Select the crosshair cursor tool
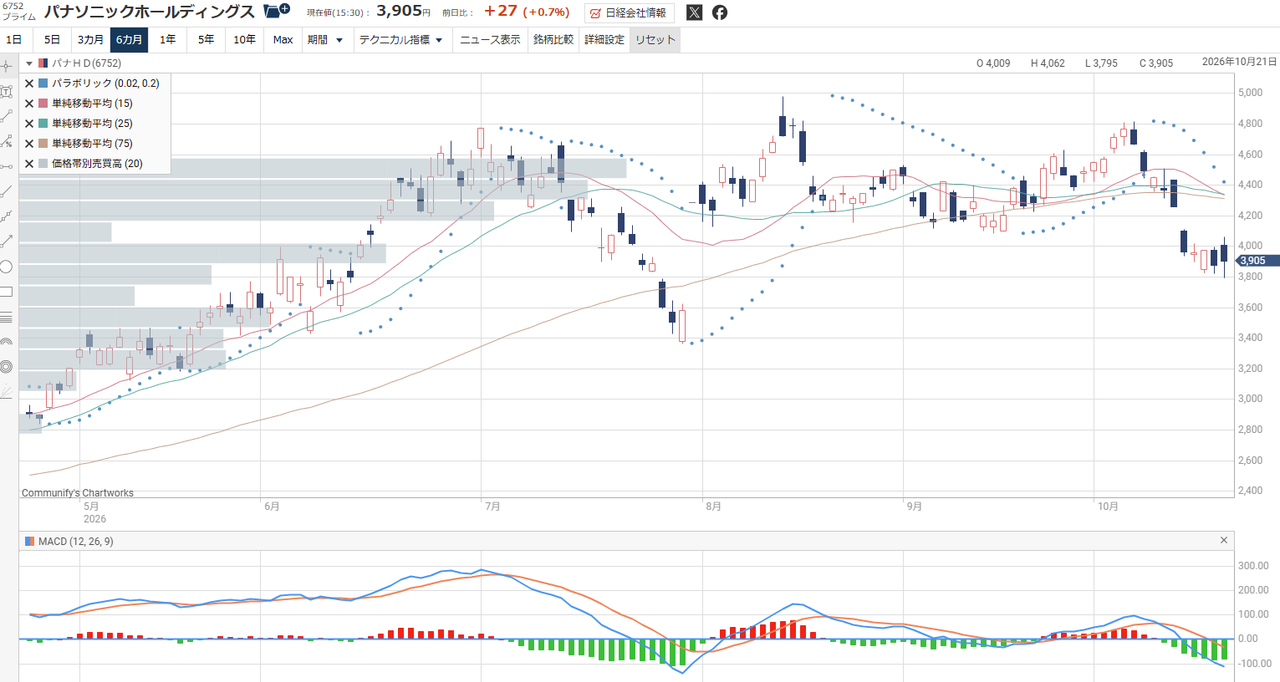The width and height of the screenshot is (1280, 682). (7, 65)
